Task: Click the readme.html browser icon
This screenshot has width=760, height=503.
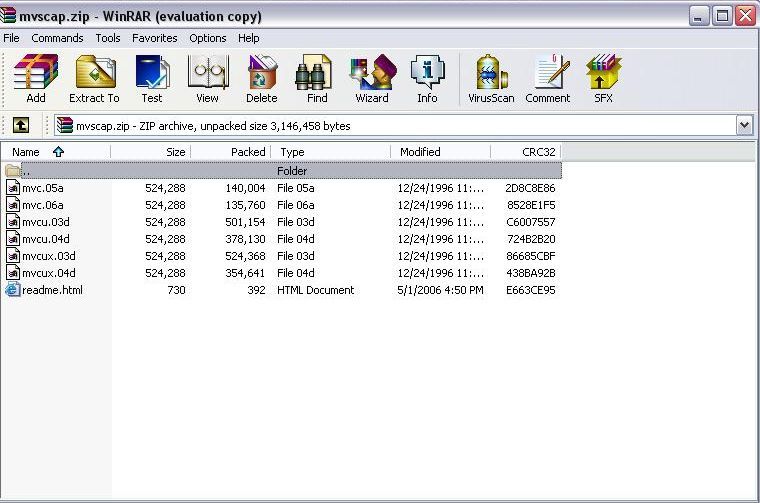Action: click(13, 290)
